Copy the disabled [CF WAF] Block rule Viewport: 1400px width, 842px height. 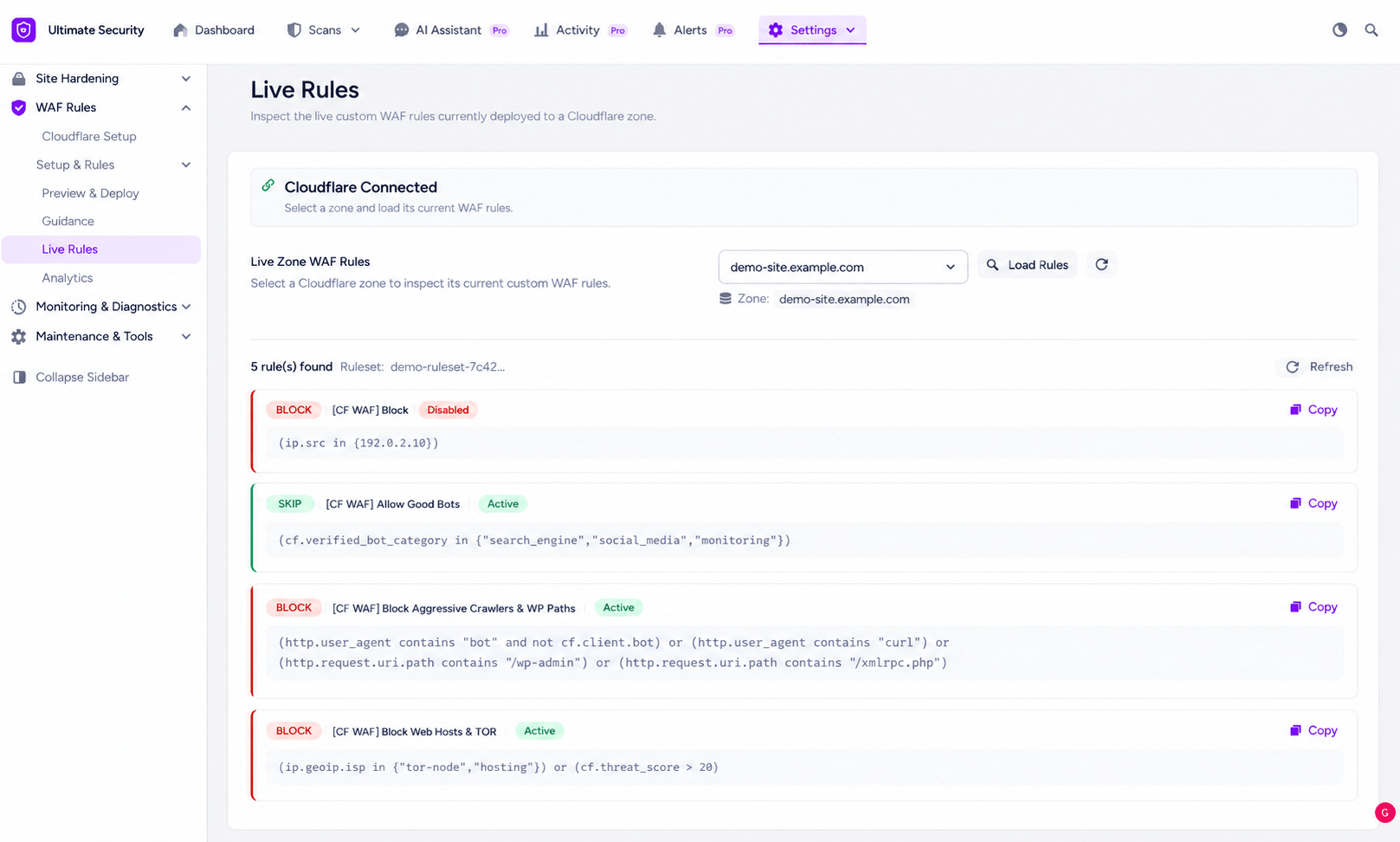tap(1313, 410)
